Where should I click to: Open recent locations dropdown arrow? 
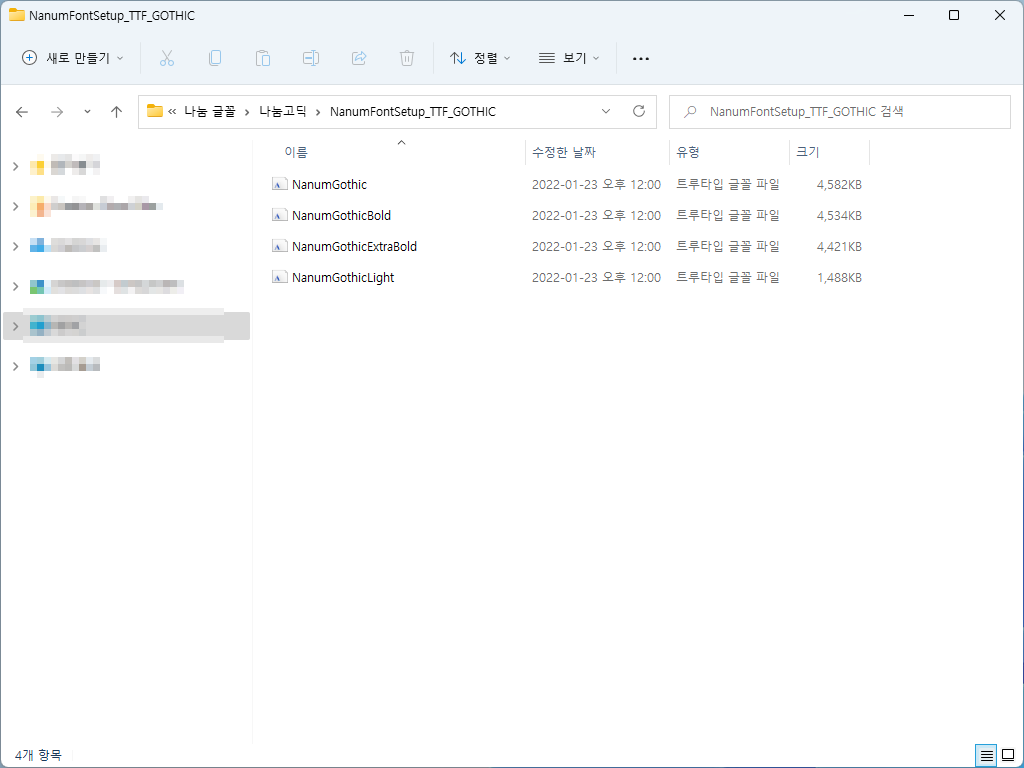[88, 112]
